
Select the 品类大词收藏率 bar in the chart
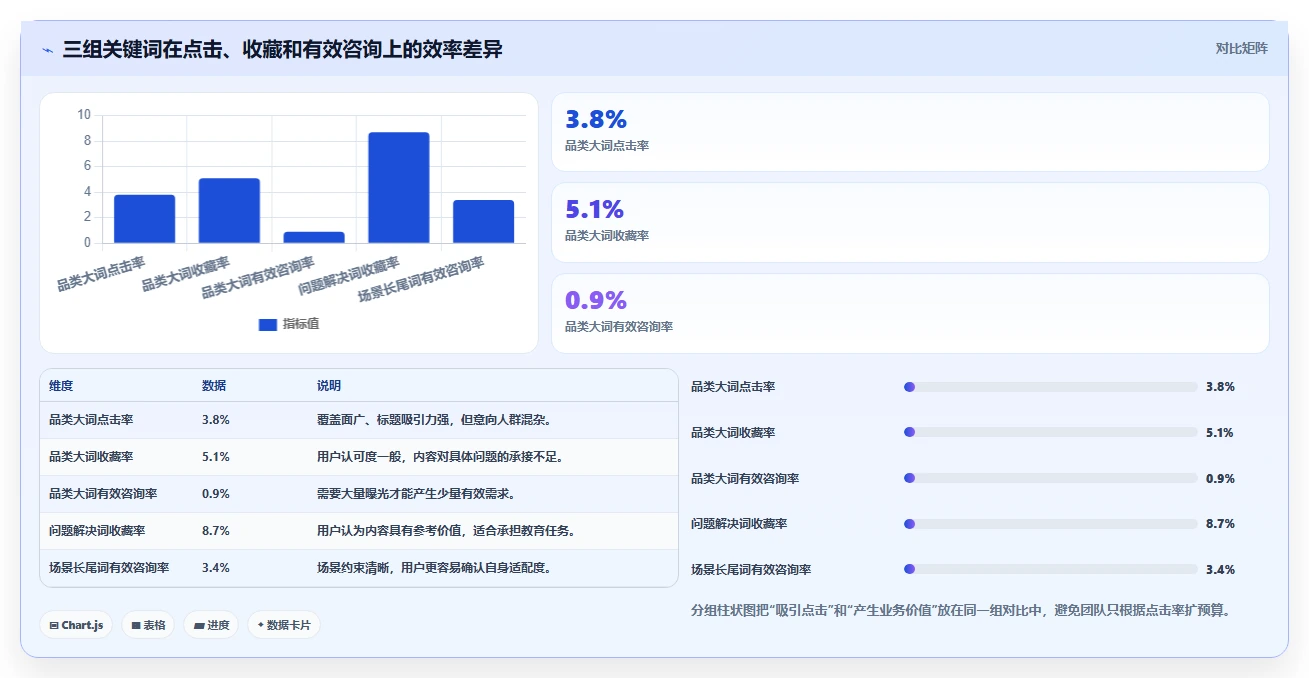[x=229, y=210]
